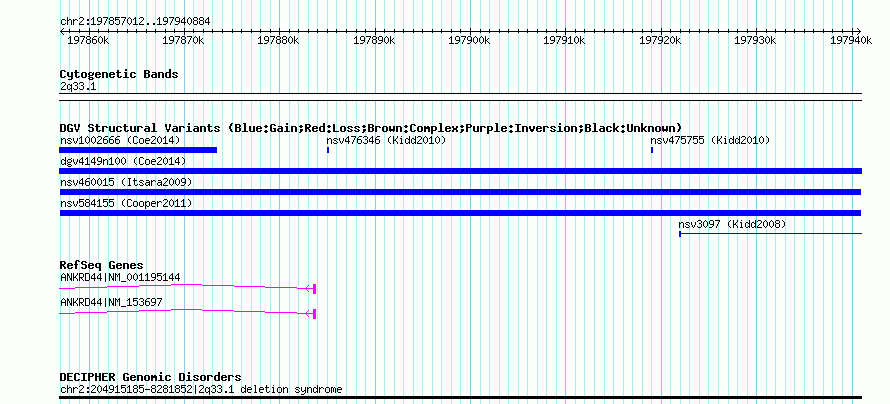Click the 197930k ruler label

click(x=755, y=40)
